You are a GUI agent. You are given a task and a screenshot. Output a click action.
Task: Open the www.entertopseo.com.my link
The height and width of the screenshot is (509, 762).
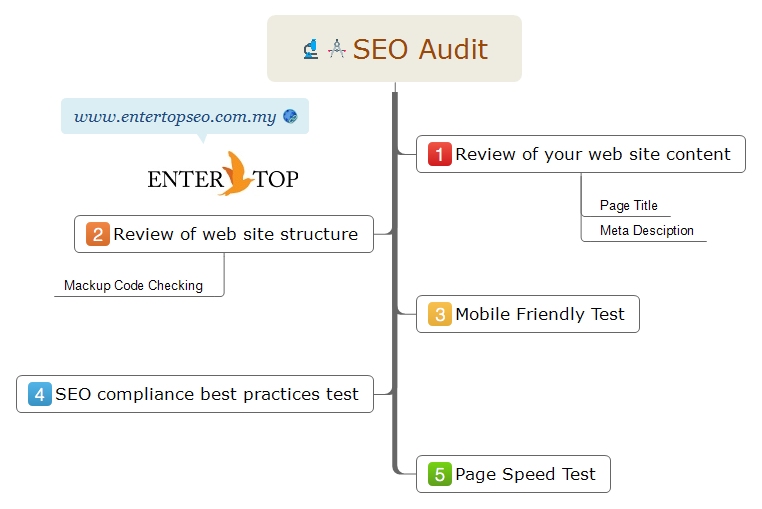coord(175,117)
